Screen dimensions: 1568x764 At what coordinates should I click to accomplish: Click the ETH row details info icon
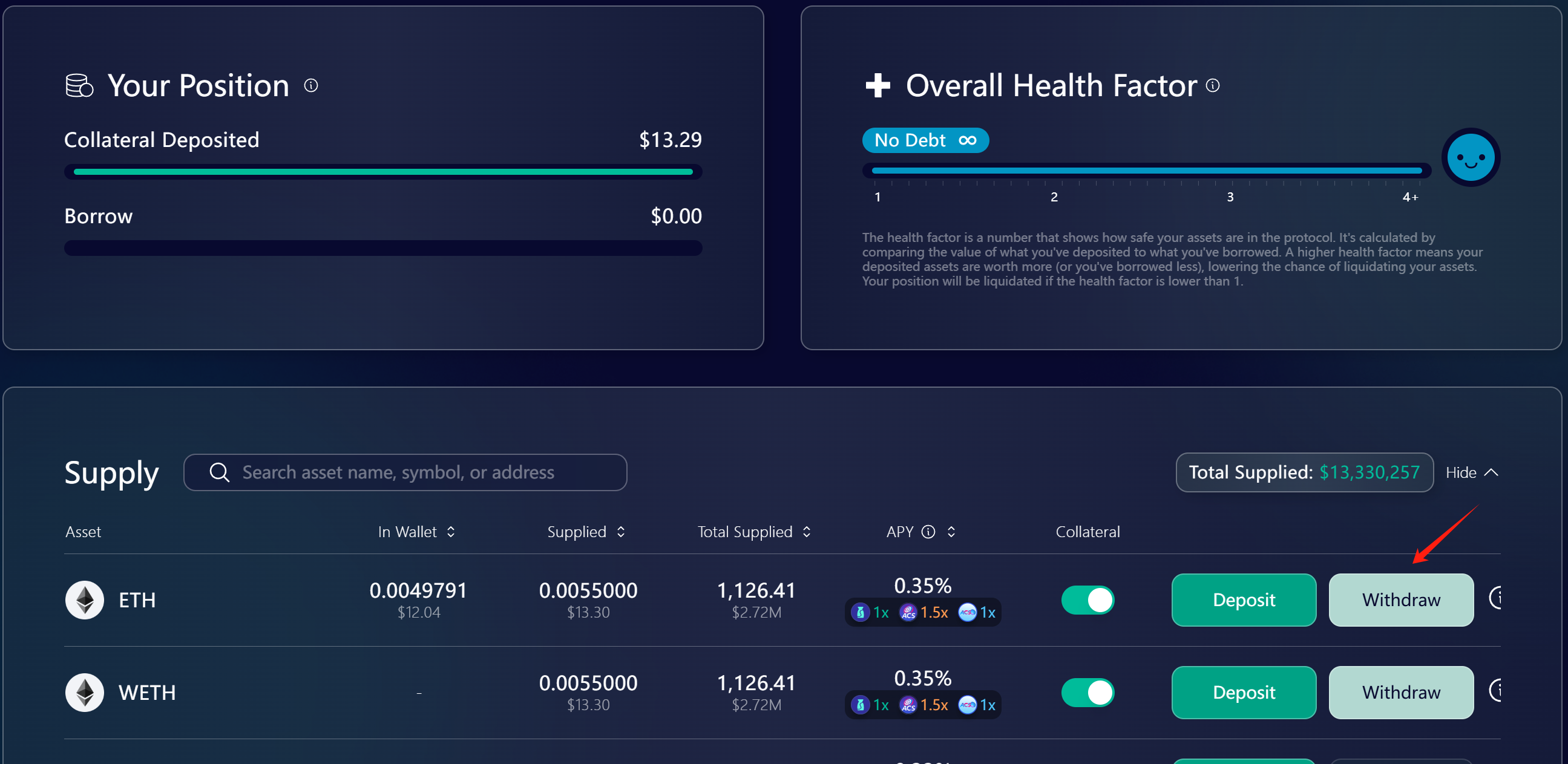tap(1496, 598)
